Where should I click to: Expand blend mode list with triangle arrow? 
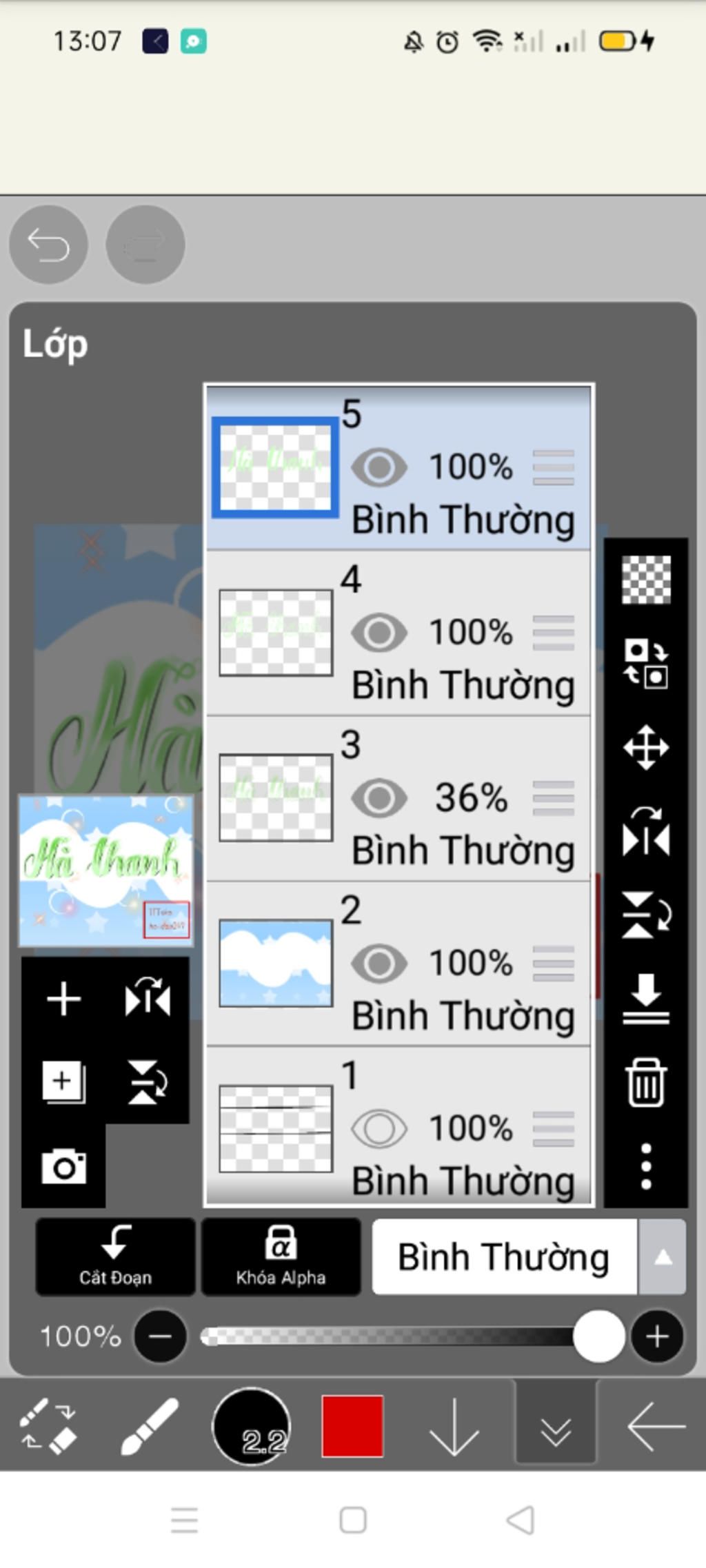(663, 1256)
